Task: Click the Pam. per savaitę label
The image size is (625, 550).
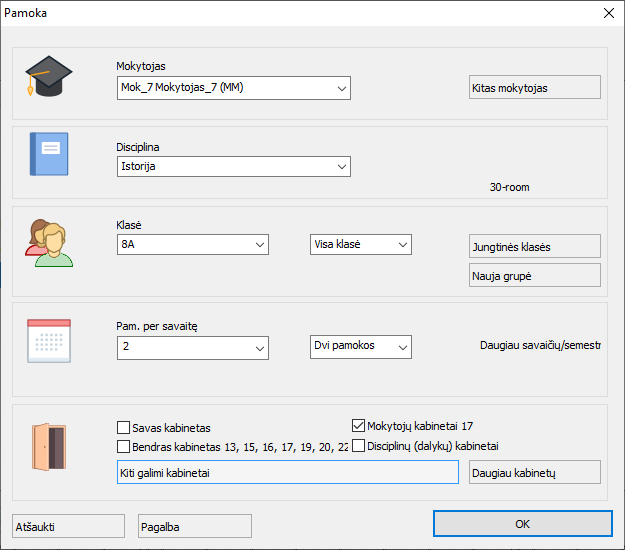Action: 157,326
